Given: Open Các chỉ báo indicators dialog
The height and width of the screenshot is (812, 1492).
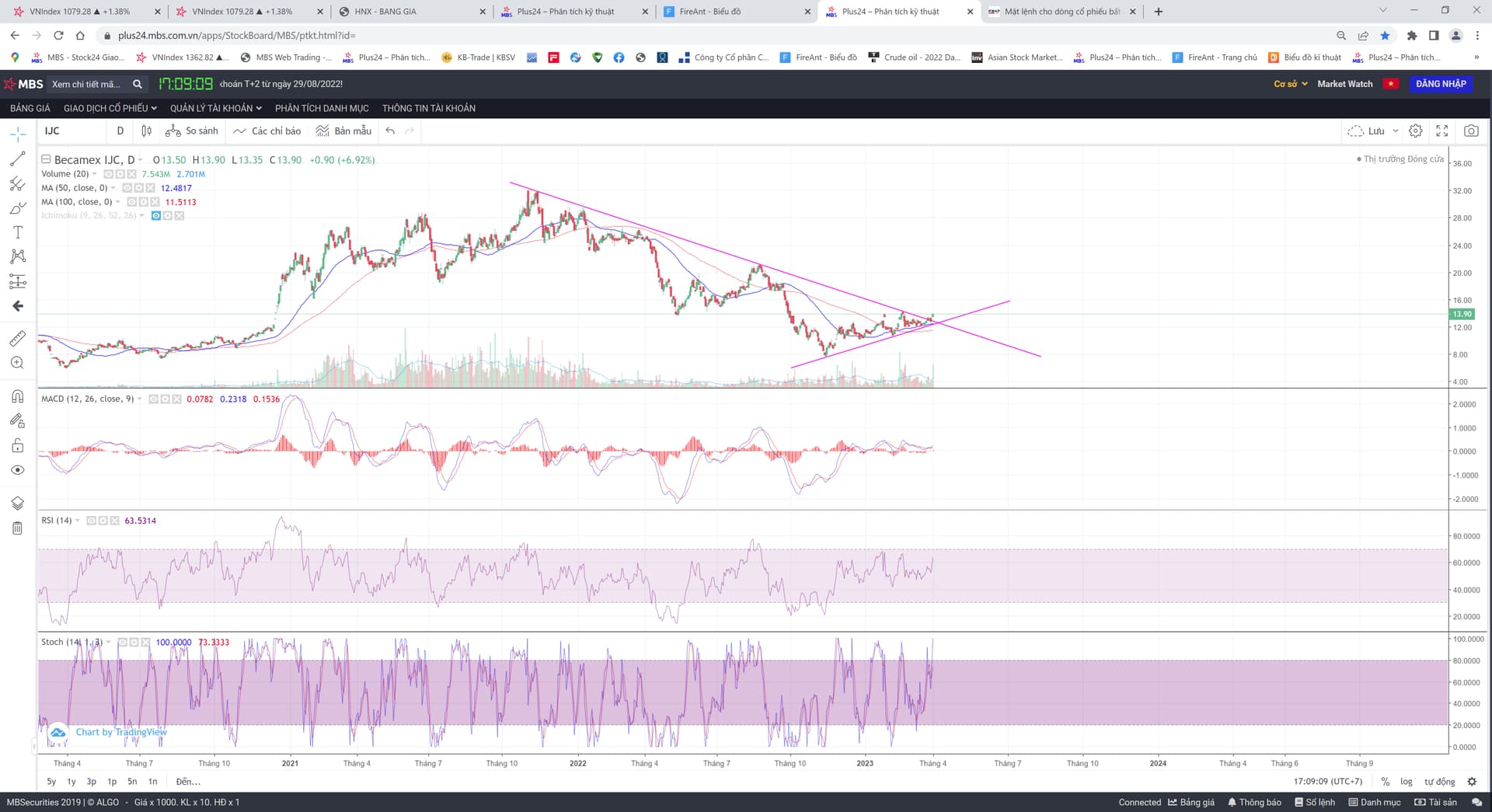Looking at the screenshot, I should click(267, 131).
